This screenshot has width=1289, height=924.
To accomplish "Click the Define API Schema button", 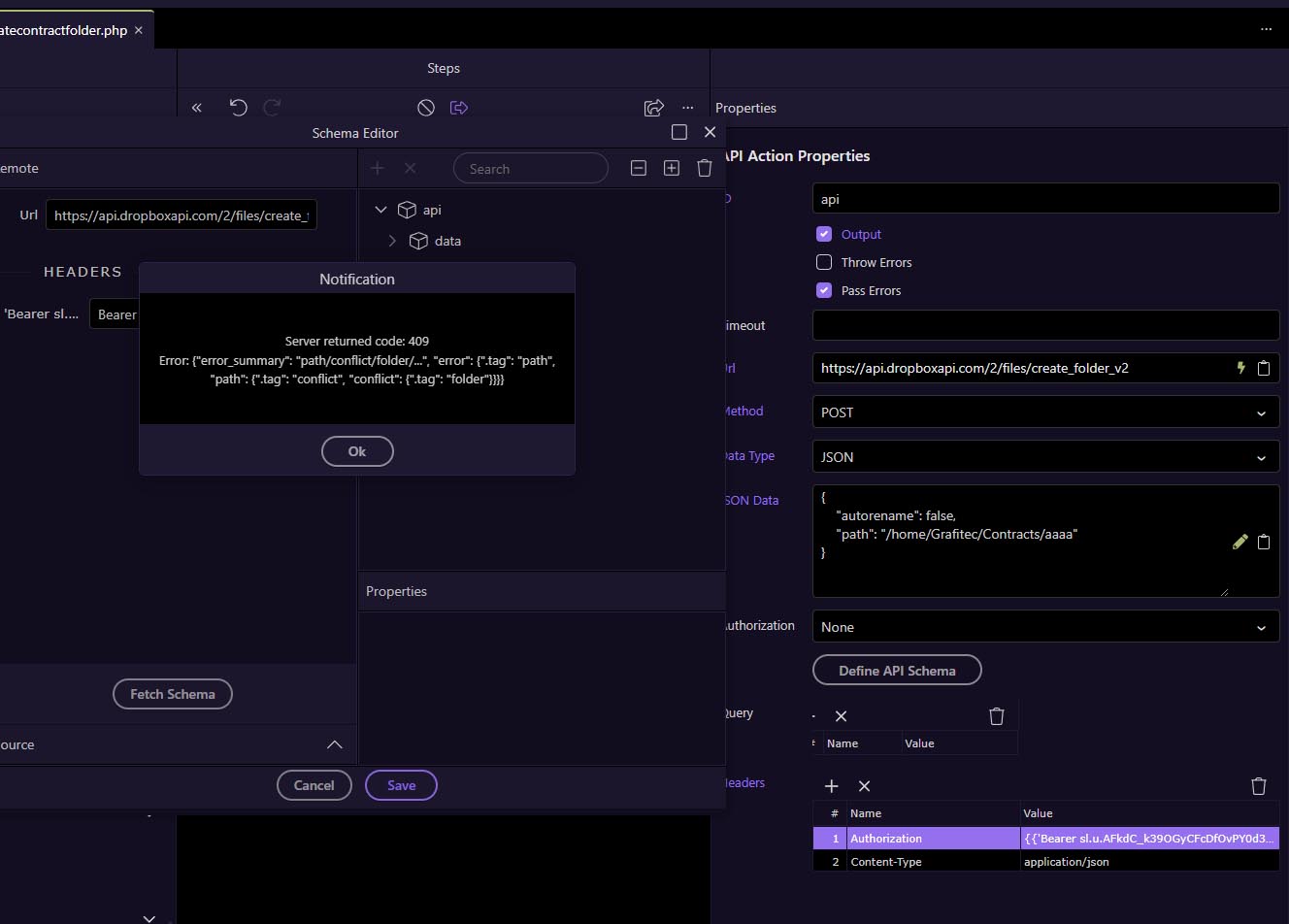I will pyautogui.click(x=897, y=670).
